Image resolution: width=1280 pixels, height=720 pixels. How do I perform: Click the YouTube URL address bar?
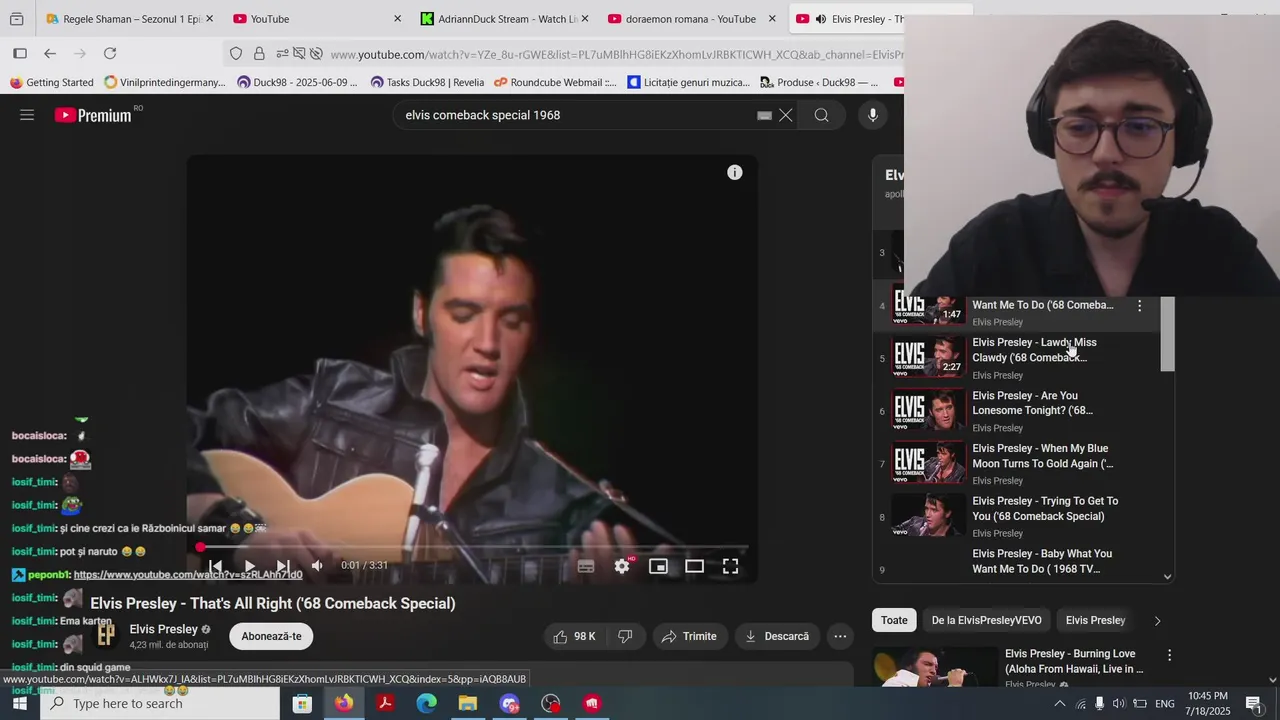(x=615, y=54)
